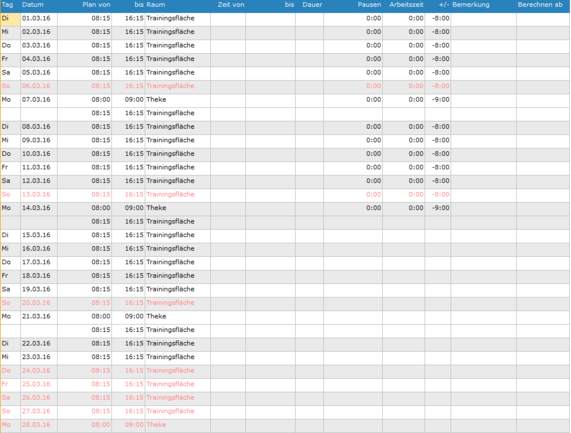
Task: Click the Berechnen ab column header
Action: [540, 5]
